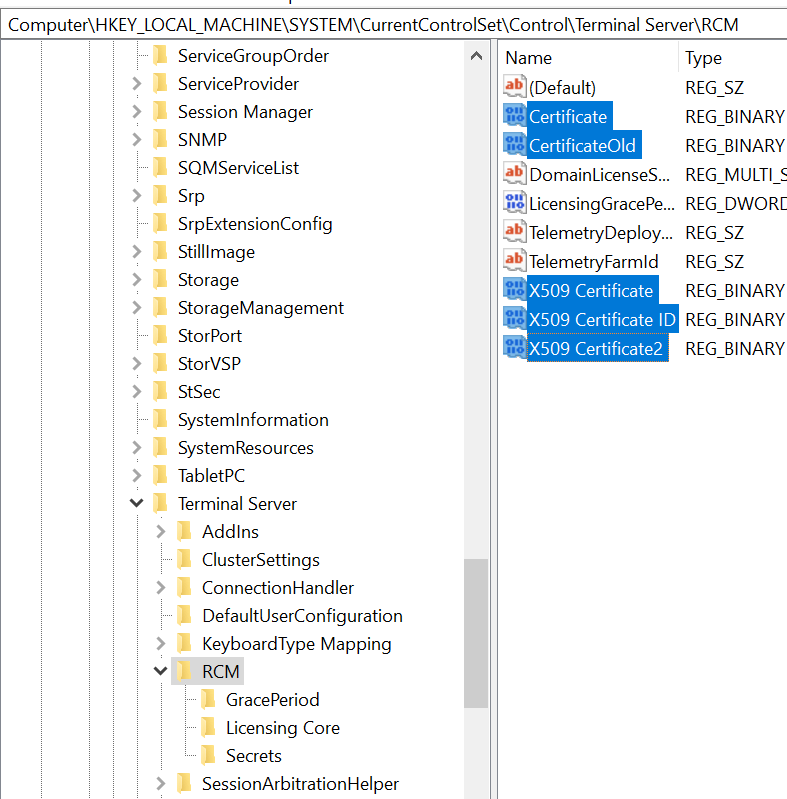Click the X509 Certificate binary value icon
This screenshot has width=787, height=799.
click(514, 290)
